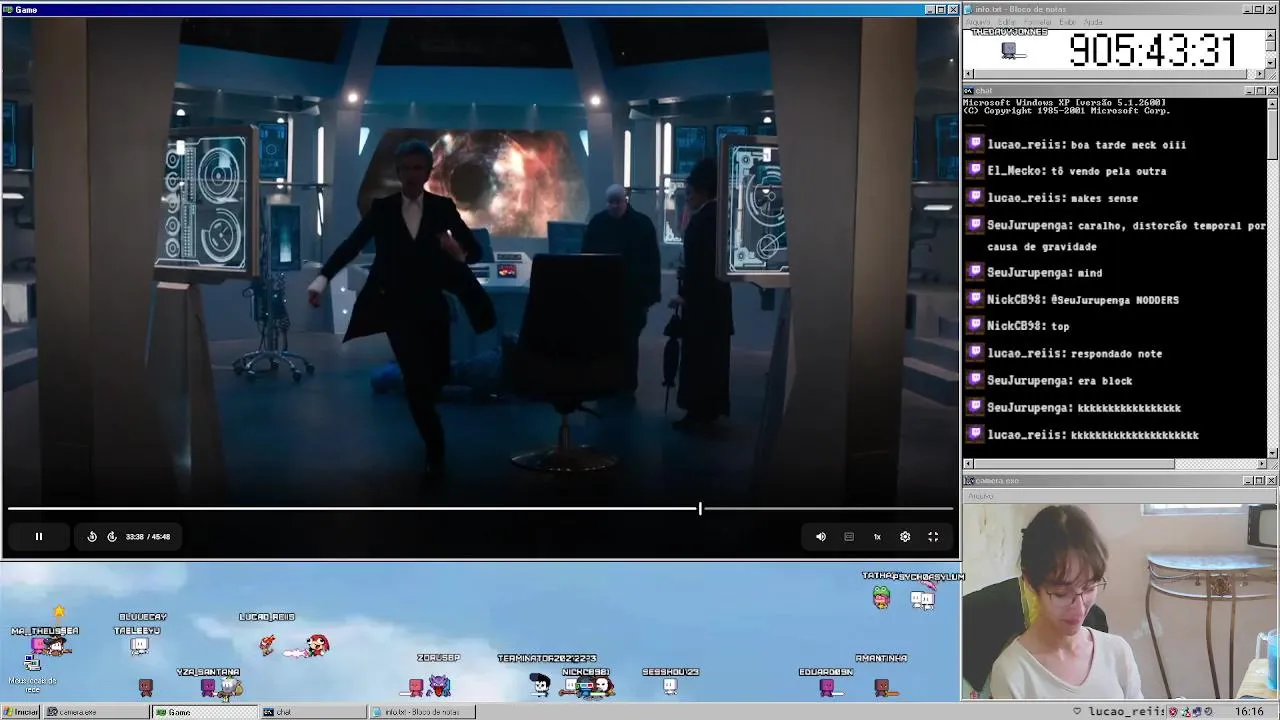Toggle subtitles in the video player

pos(849,537)
